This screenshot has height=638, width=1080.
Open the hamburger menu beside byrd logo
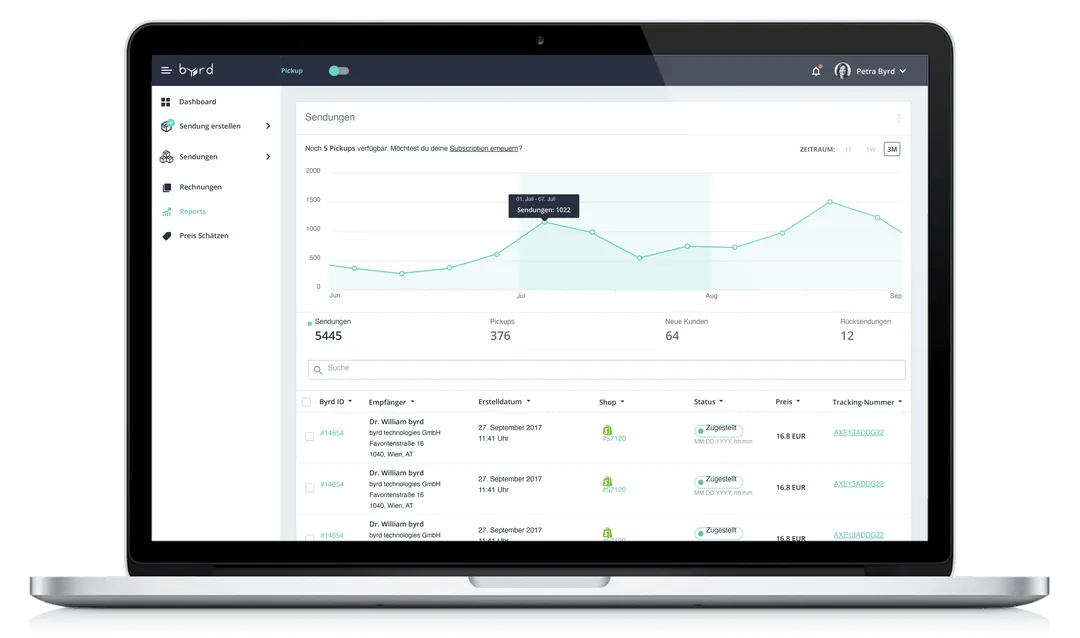[x=166, y=70]
